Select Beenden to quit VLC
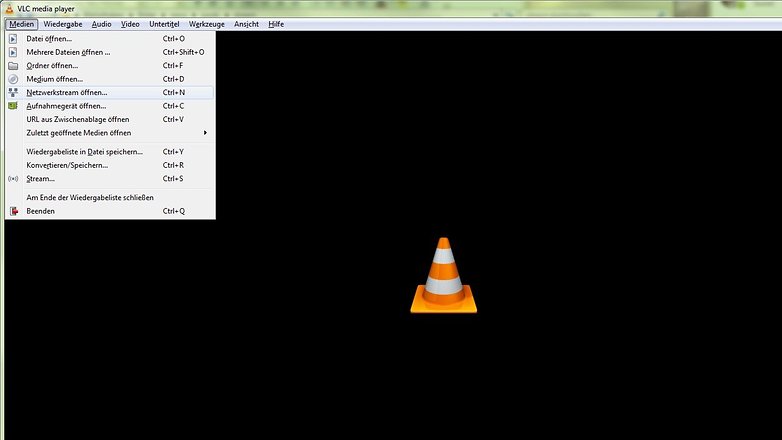This screenshot has width=782, height=440. coord(110,211)
